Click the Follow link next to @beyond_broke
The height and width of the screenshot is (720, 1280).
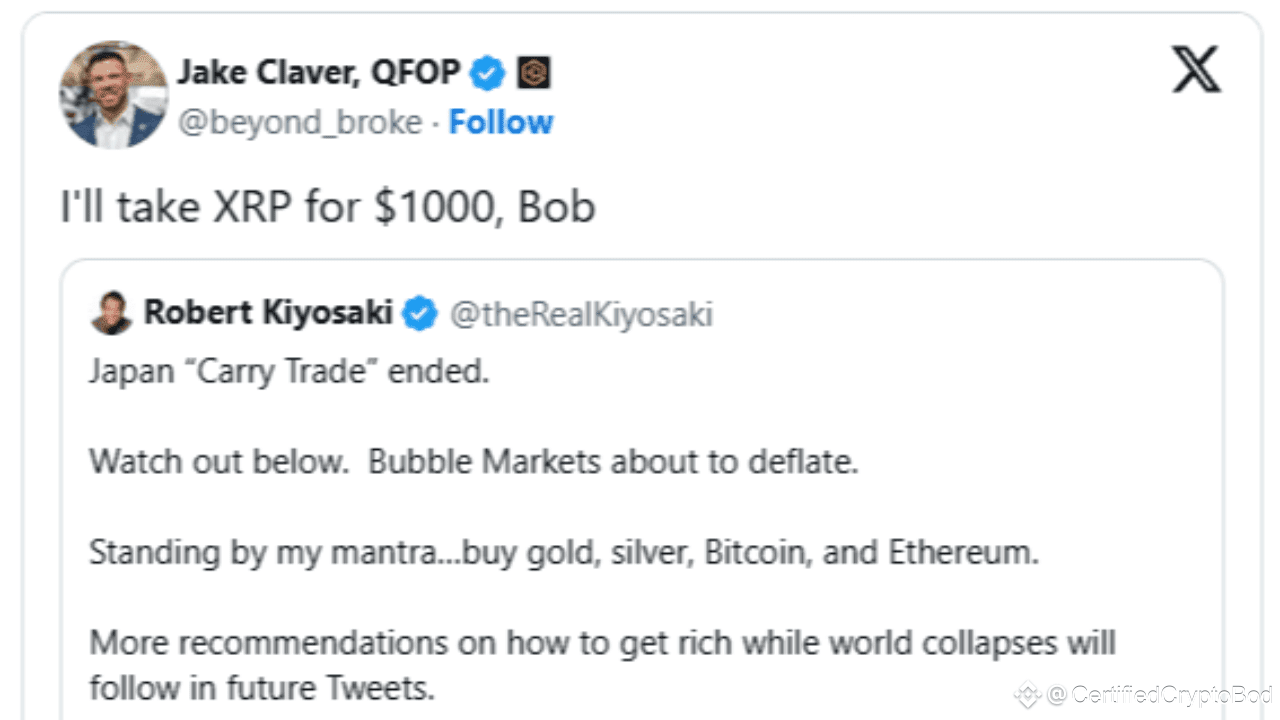pos(500,122)
